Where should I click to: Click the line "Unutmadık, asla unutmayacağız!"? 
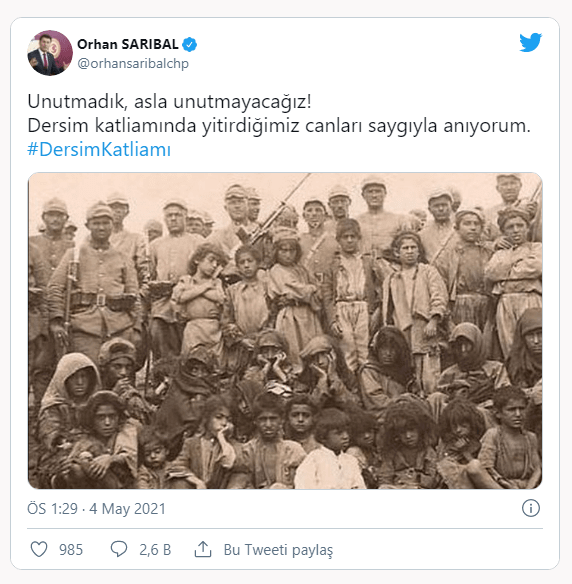[169, 101]
